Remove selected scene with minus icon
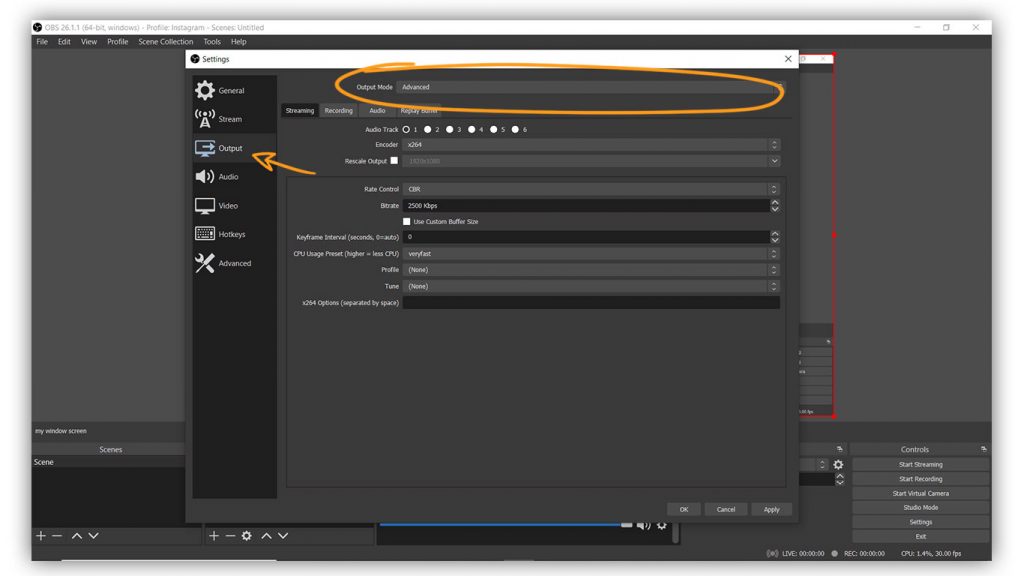 pos(57,536)
